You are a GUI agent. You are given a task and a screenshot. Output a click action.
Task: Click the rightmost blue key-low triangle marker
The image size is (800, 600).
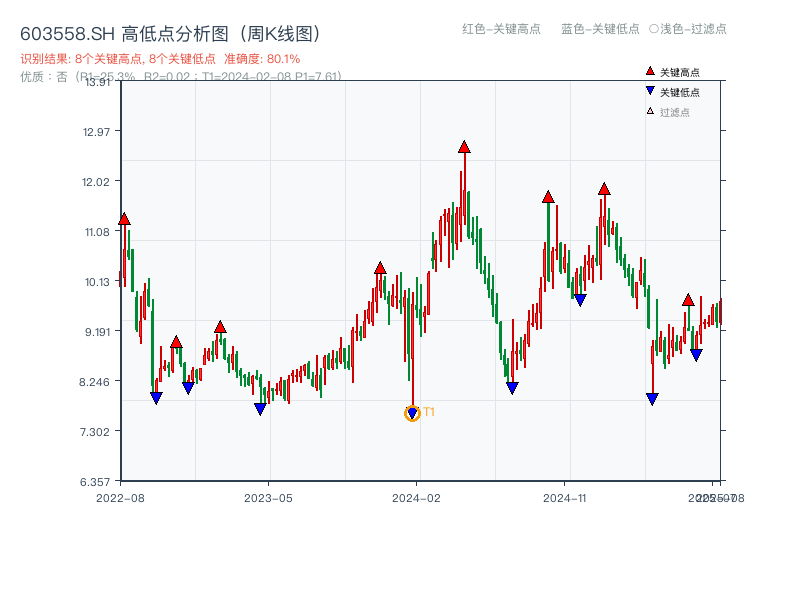click(697, 353)
